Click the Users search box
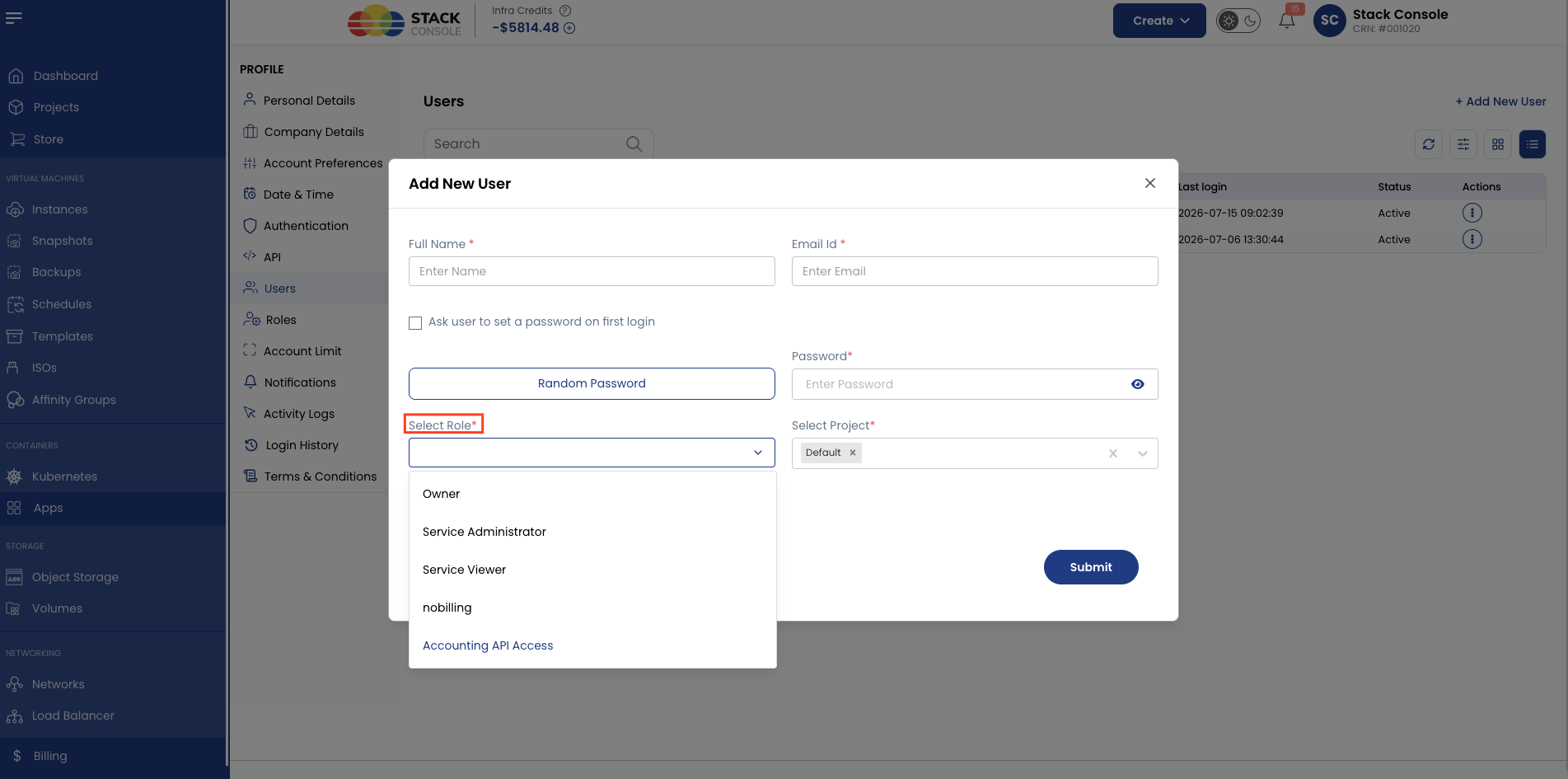Image resolution: width=1568 pixels, height=779 pixels. click(x=539, y=143)
